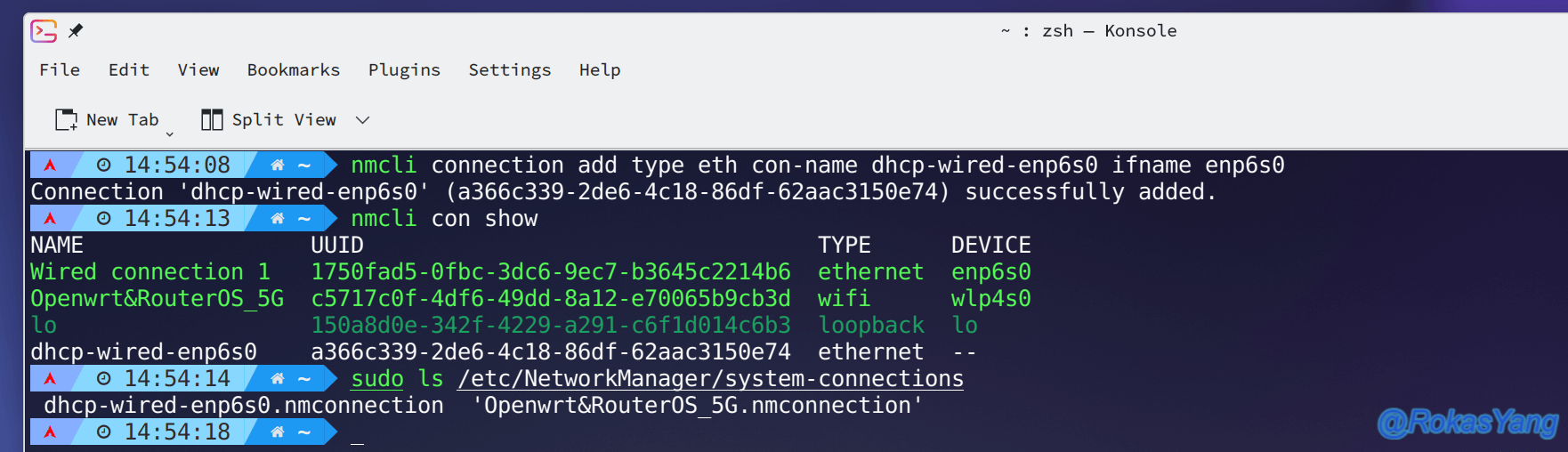Screen dimensions: 1568x452
Task: Open the Help menu
Action: (x=600, y=69)
